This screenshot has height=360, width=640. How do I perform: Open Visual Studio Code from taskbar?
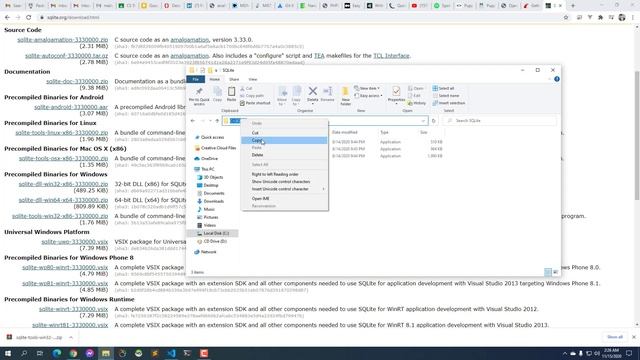[x=171, y=353]
